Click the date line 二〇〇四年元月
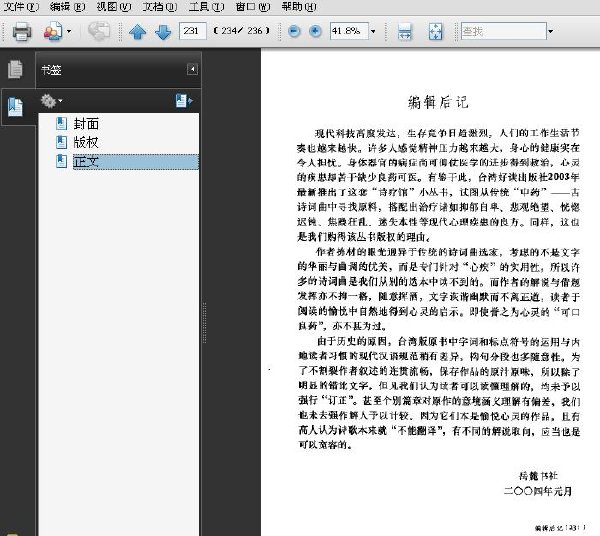This screenshot has height=536, width=600. [538, 491]
